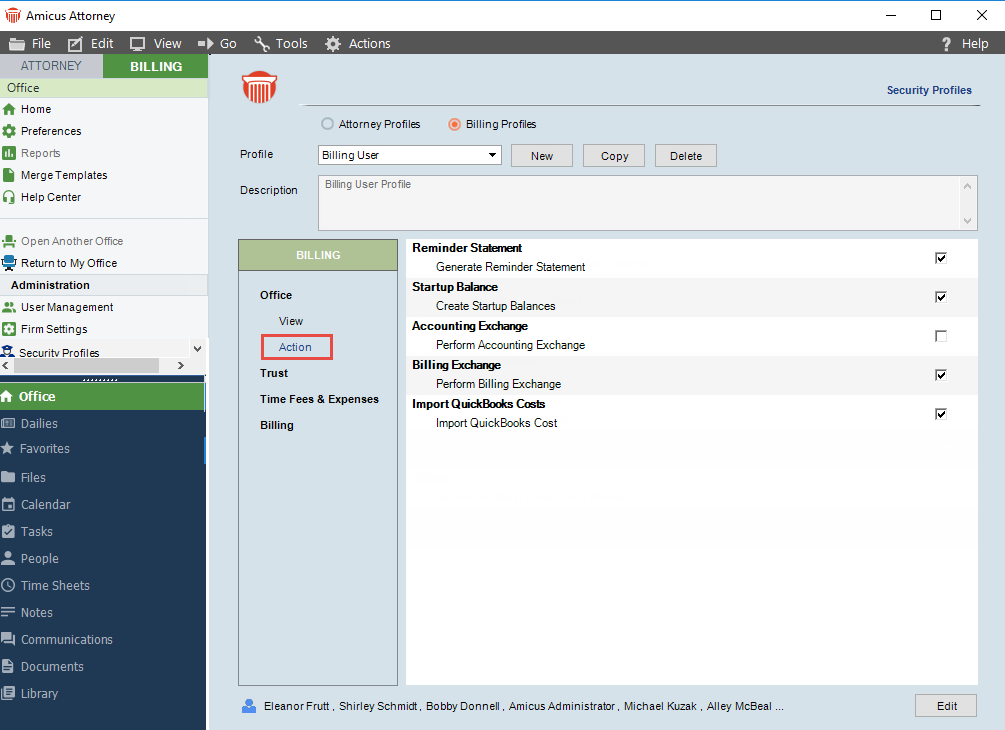
Task: Open the Tools menu
Action: [281, 43]
